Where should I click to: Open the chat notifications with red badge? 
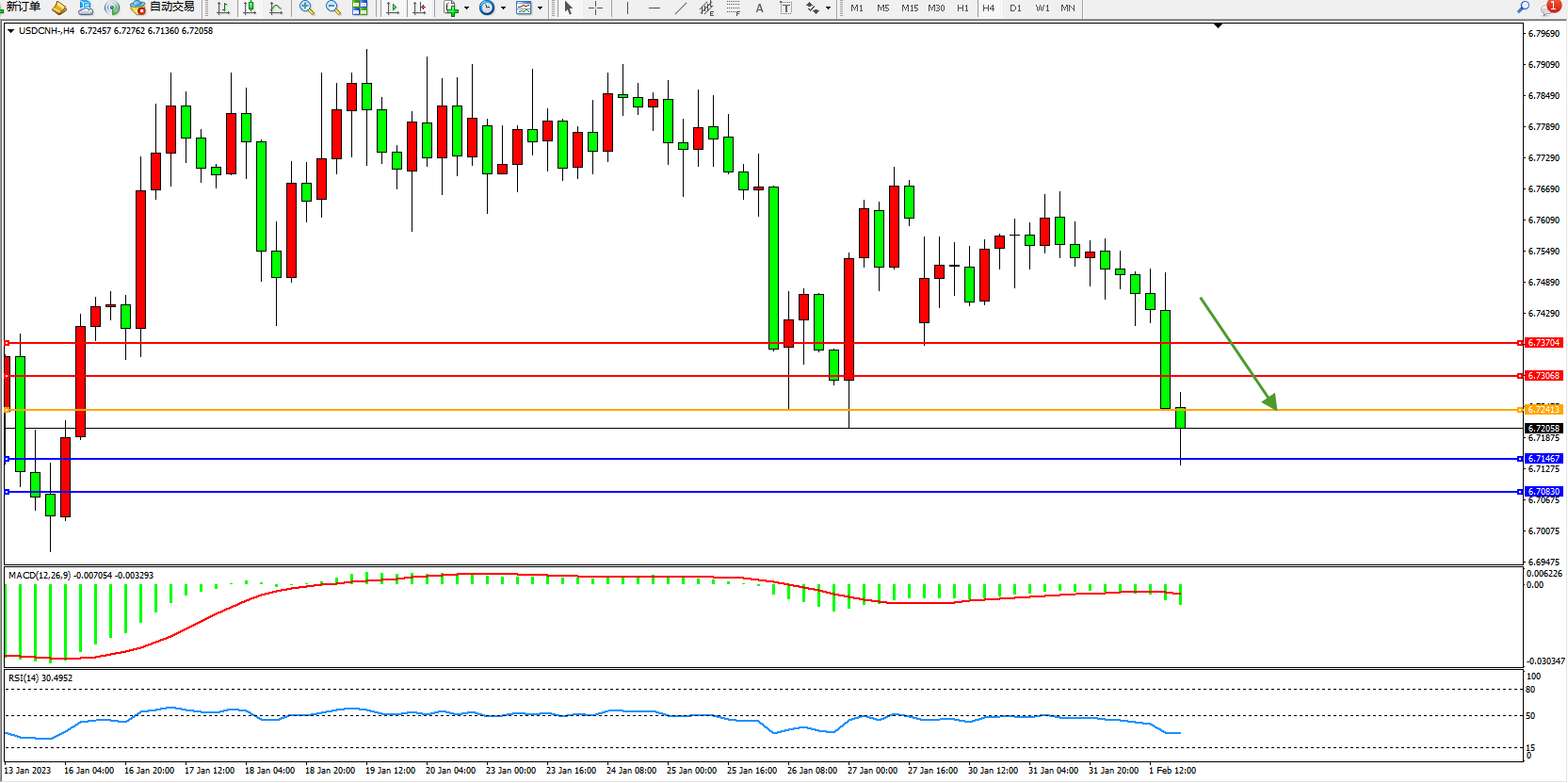click(1549, 8)
